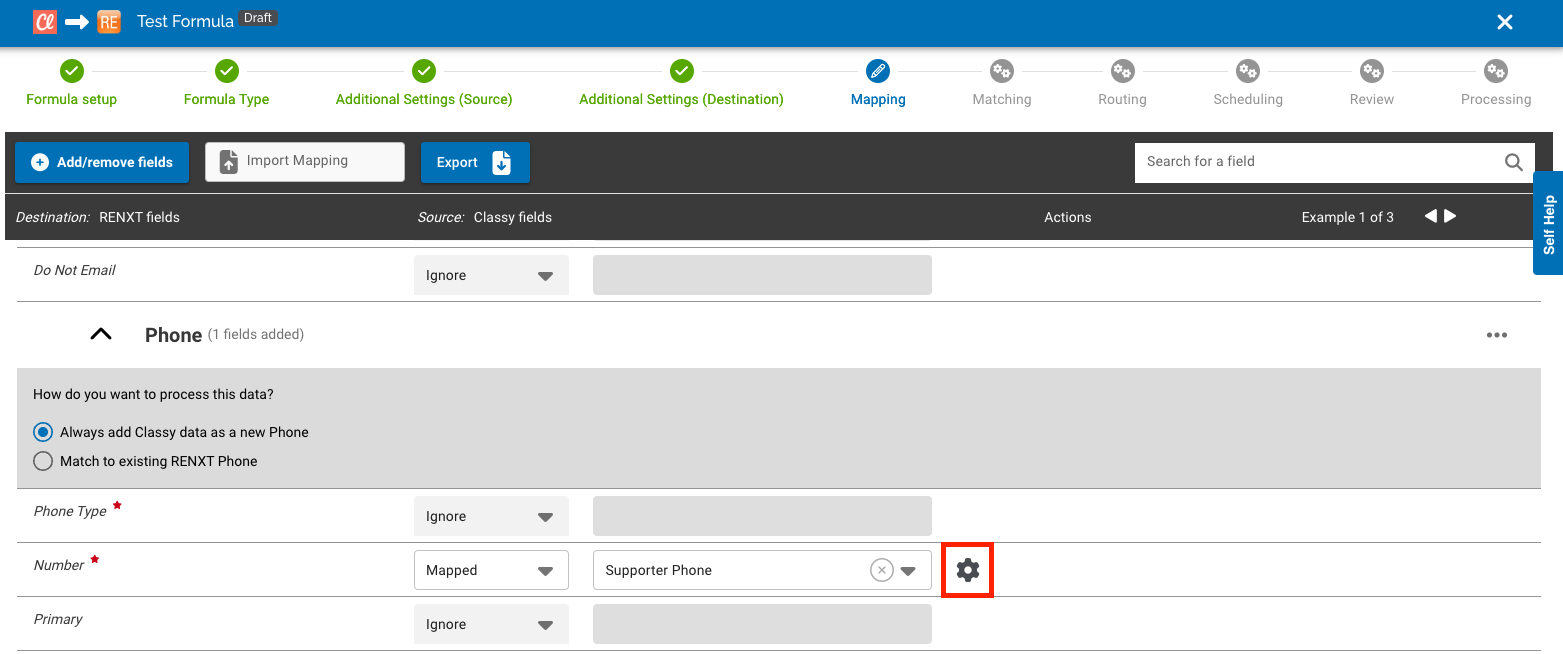Click the Classy app icon in header

pyautogui.click(x=44, y=20)
